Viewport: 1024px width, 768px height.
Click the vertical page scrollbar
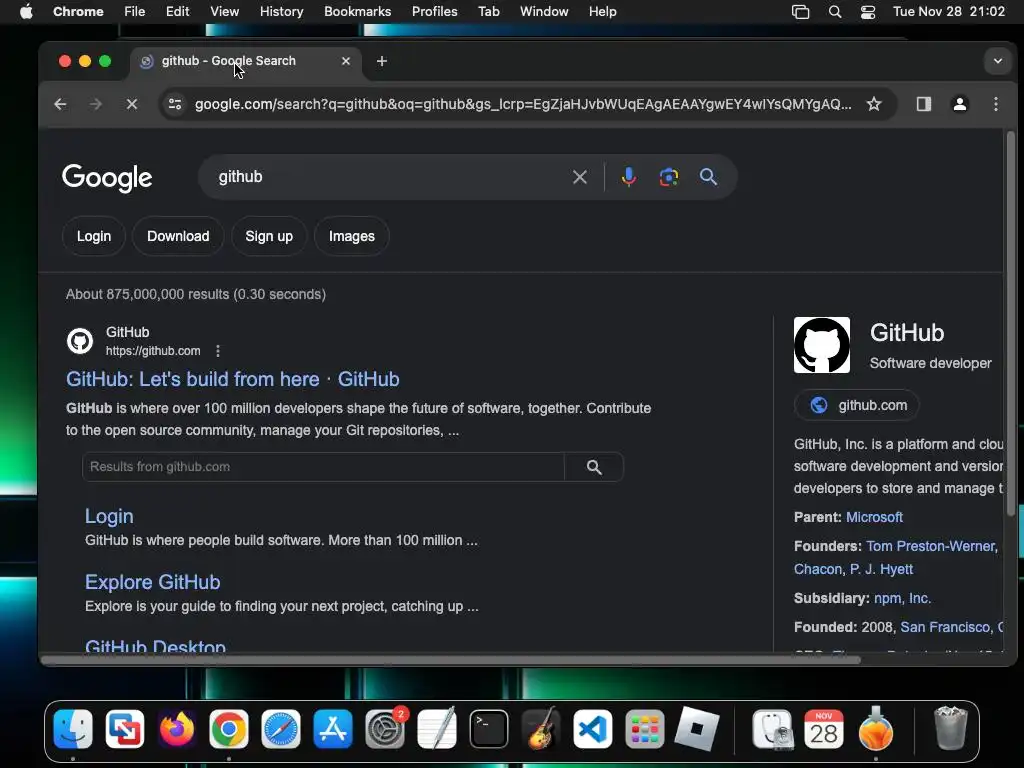pyautogui.click(x=1010, y=323)
